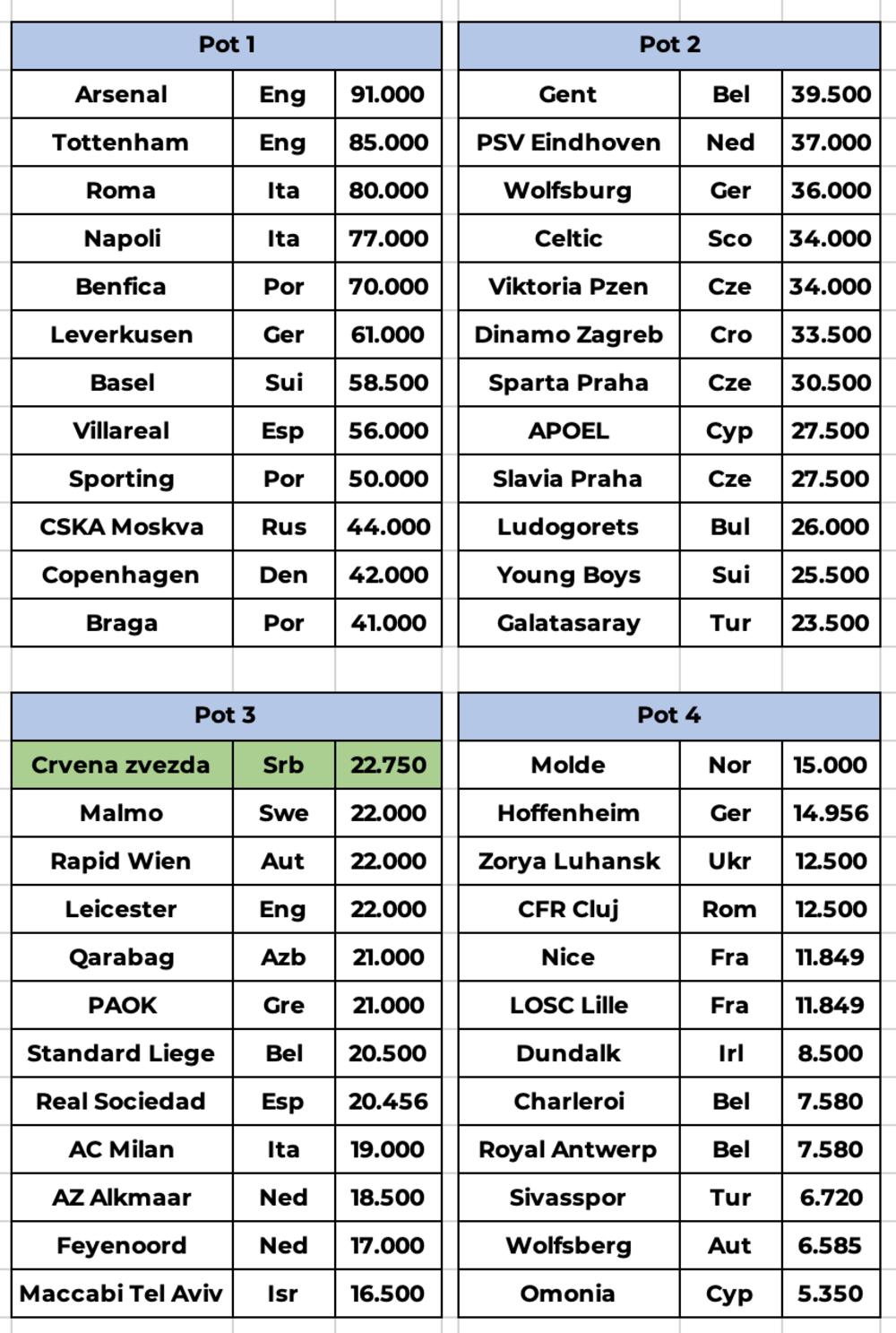Viewport: 896px width, 1333px height.
Task: Select the green 22.750 cell
Action: point(388,765)
